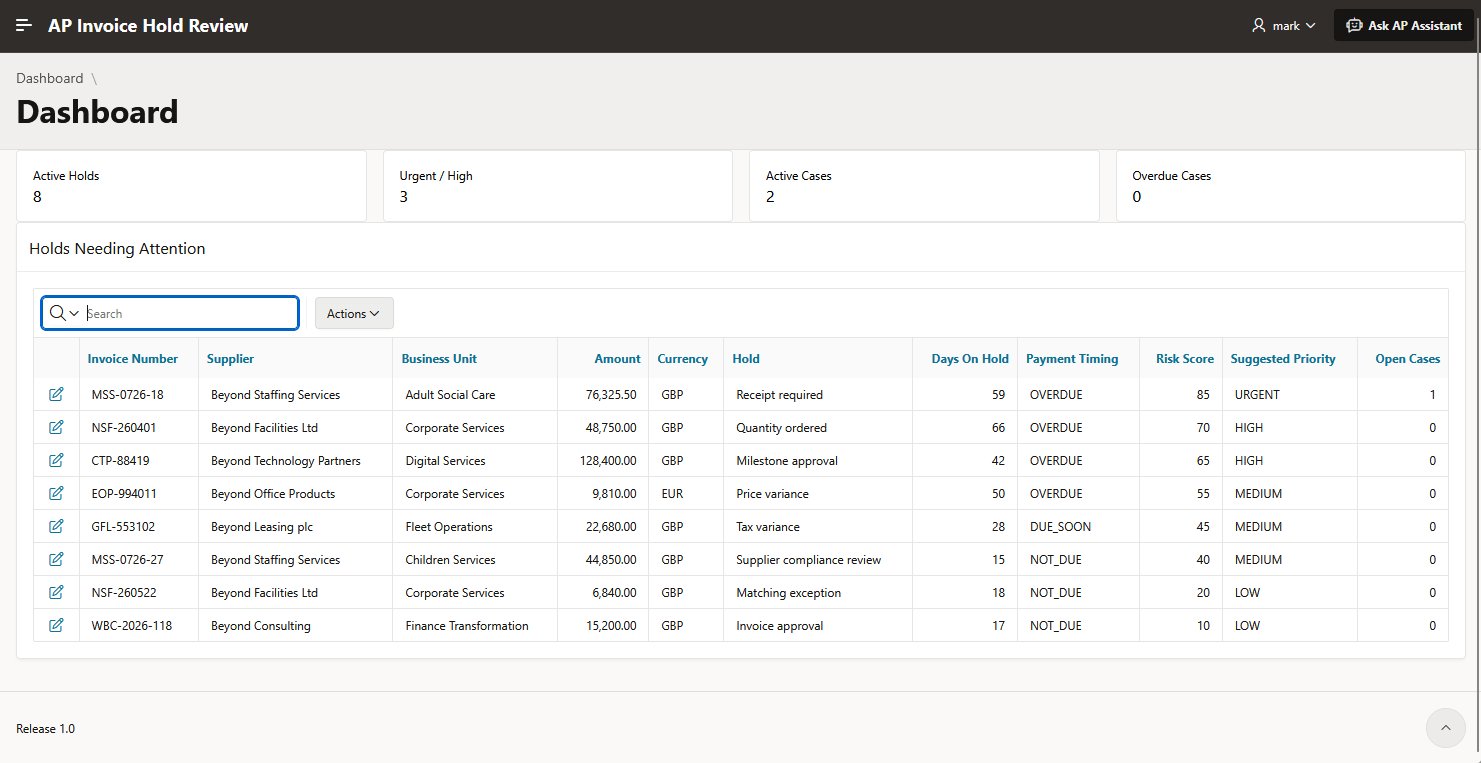Image resolution: width=1481 pixels, height=763 pixels.
Task: Click the Ask AP Assistant button
Action: coord(1404,26)
